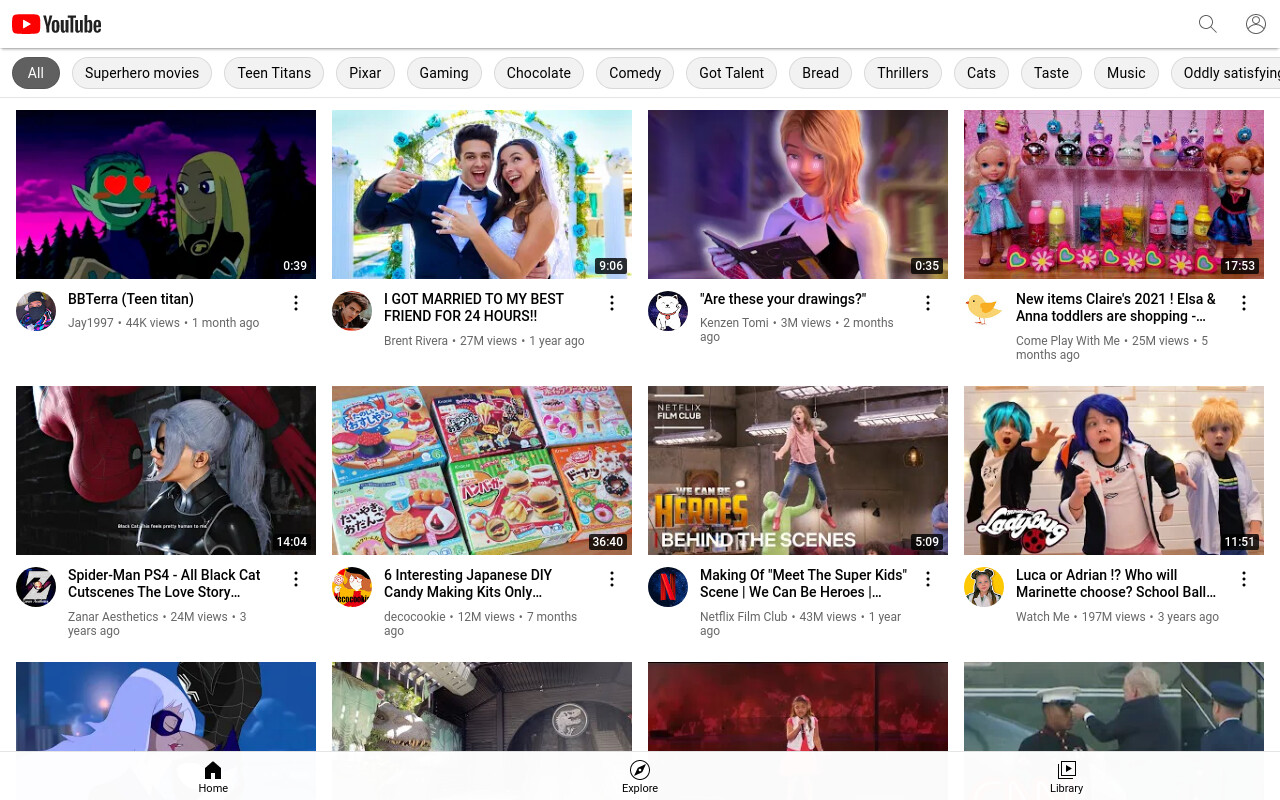Open title "BBTerra (Teen titan)"
Viewport: 1280px width, 800px height.
(x=131, y=299)
